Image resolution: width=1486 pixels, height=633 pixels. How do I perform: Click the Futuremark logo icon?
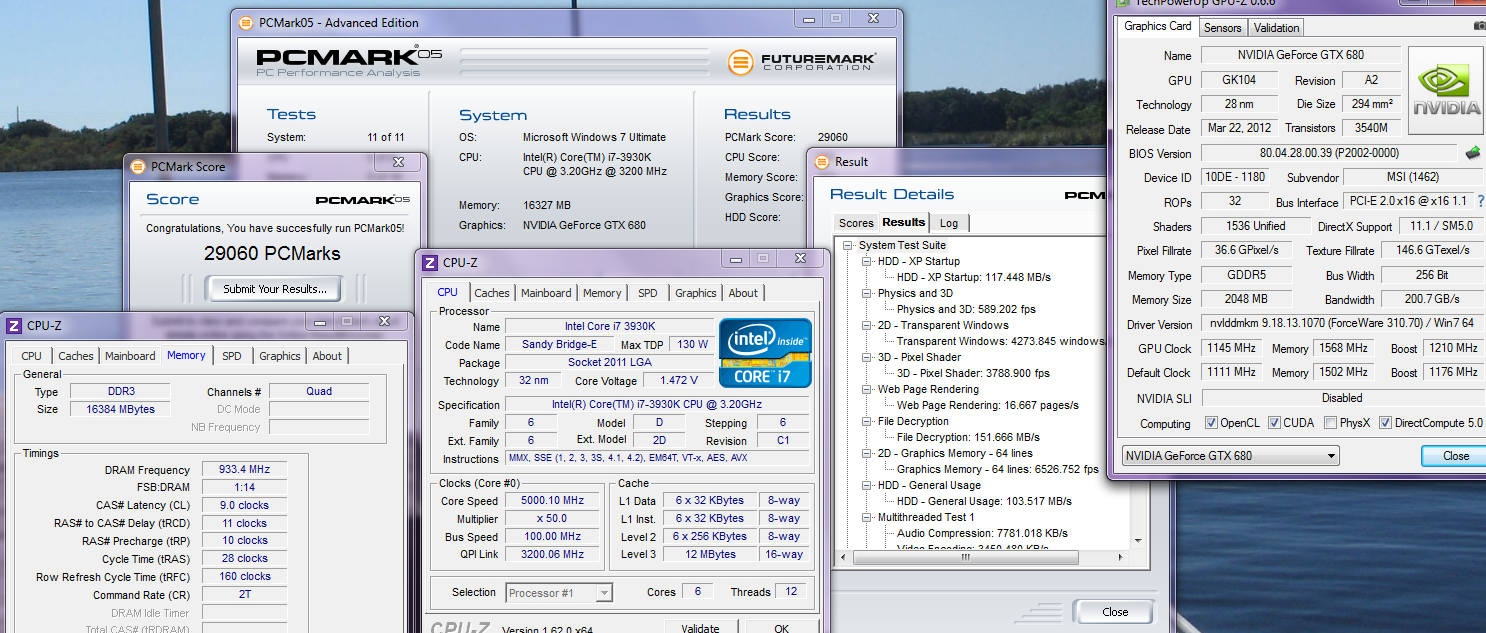point(740,62)
